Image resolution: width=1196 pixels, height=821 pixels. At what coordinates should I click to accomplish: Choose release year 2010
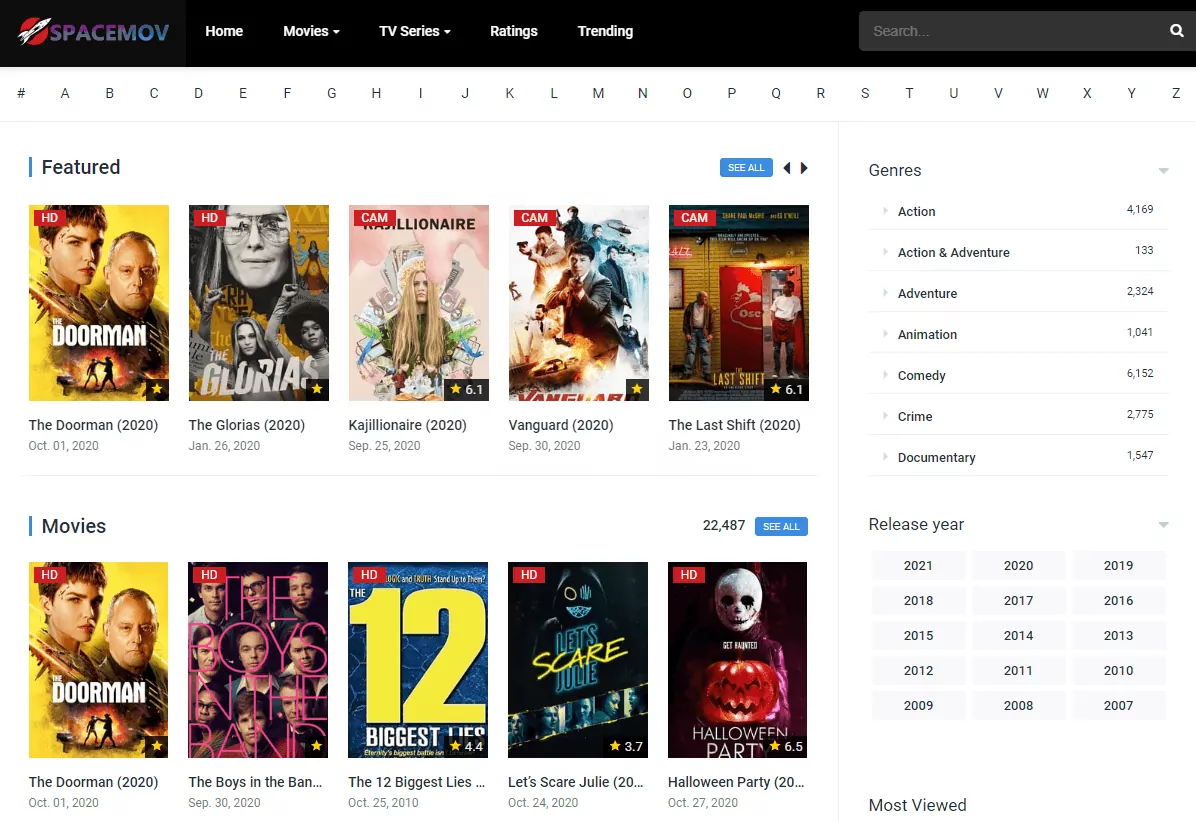click(1118, 671)
